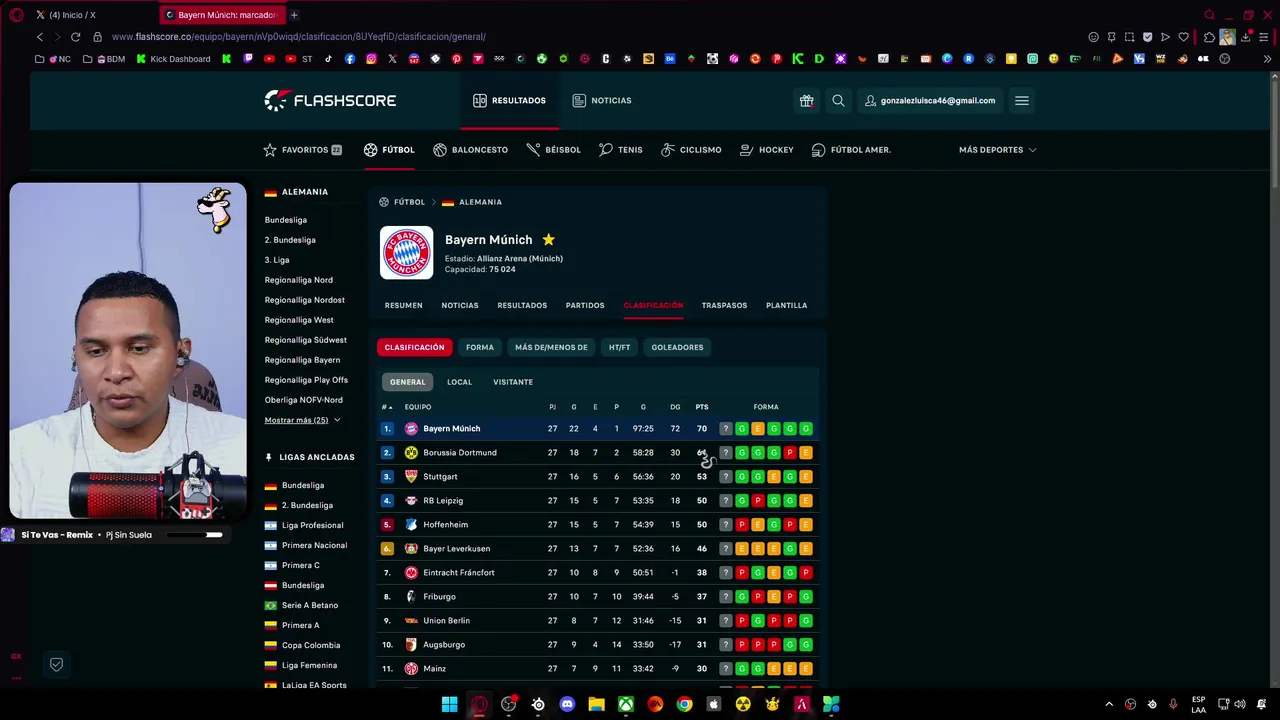Image resolution: width=1280 pixels, height=720 pixels.
Task: Open Discord from the taskbar
Action: [x=567, y=704]
